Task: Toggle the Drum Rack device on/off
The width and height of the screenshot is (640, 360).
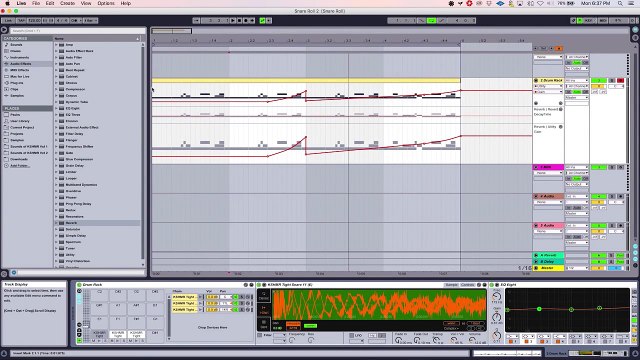Action: pyautogui.click(x=79, y=284)
